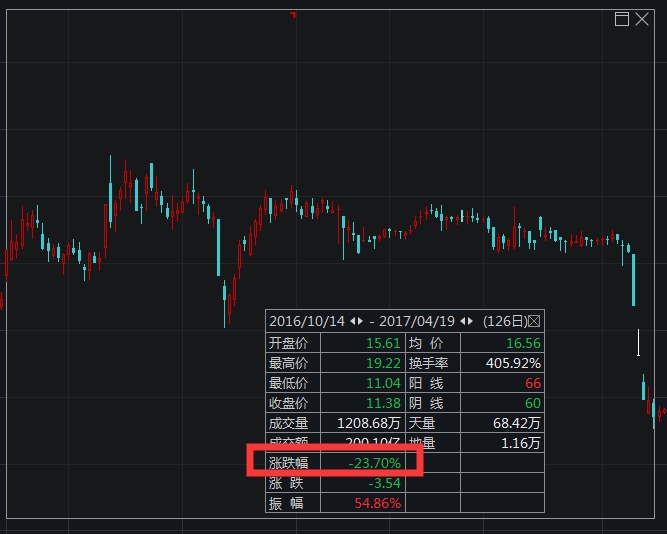Click the 最高价 value 19.22

[x=383, y=363]
